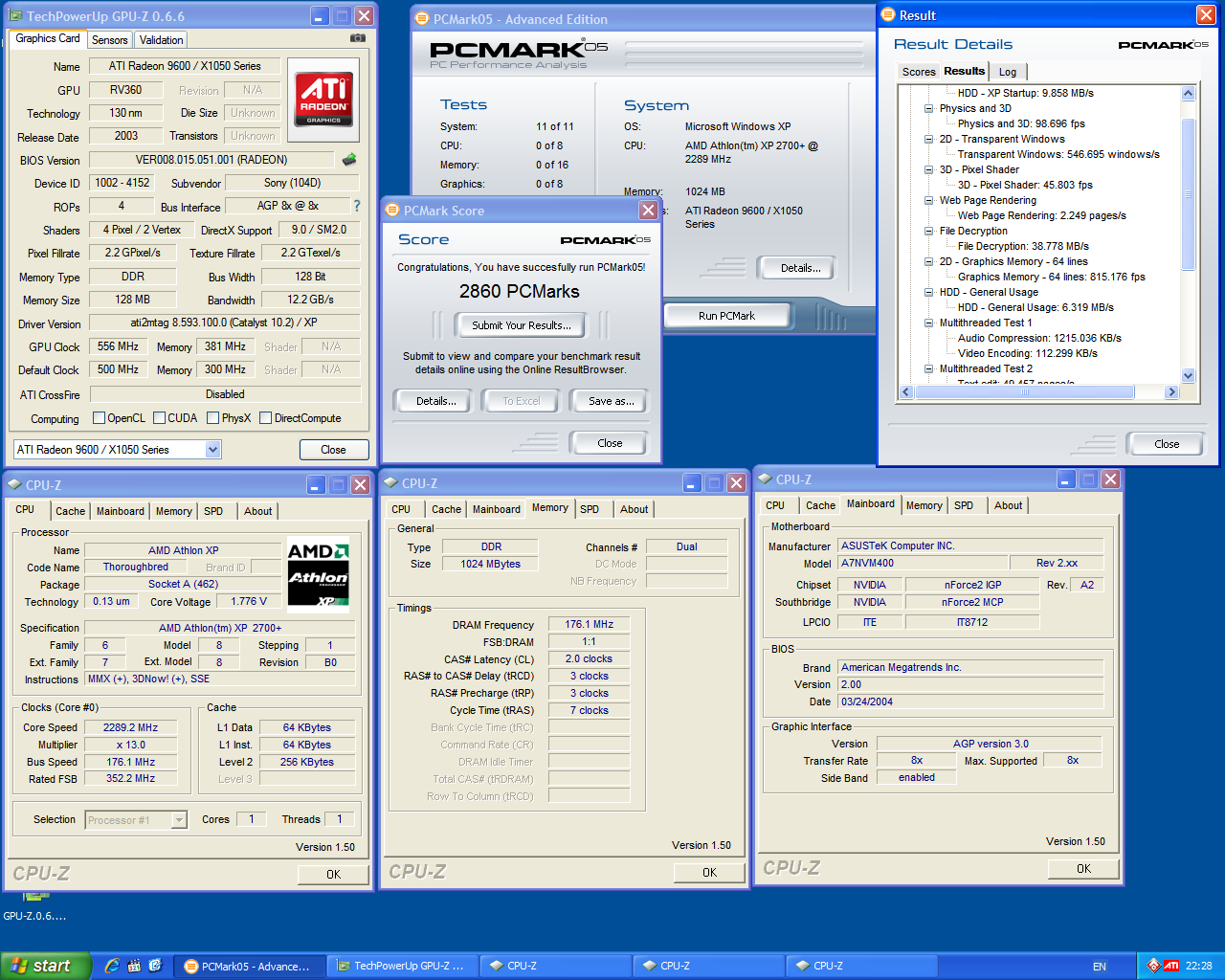Collapse the 3D - Pixel Shader node

tap(928, 169)
